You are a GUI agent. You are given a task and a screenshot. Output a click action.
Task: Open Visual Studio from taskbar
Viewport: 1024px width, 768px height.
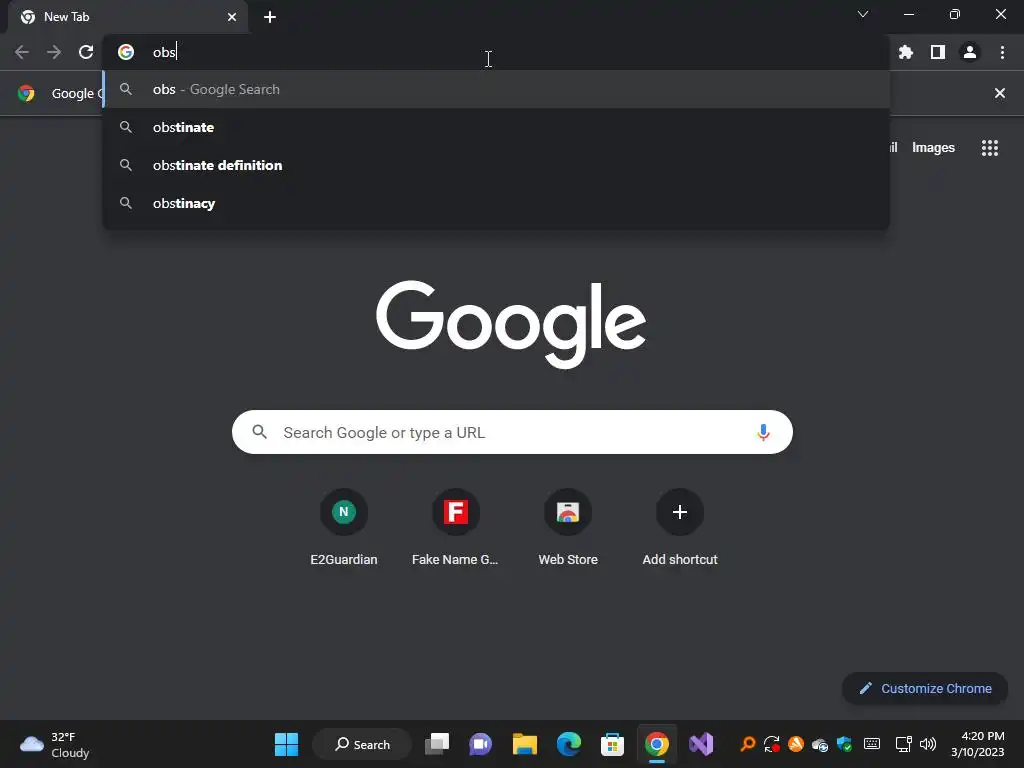point(701,744)
